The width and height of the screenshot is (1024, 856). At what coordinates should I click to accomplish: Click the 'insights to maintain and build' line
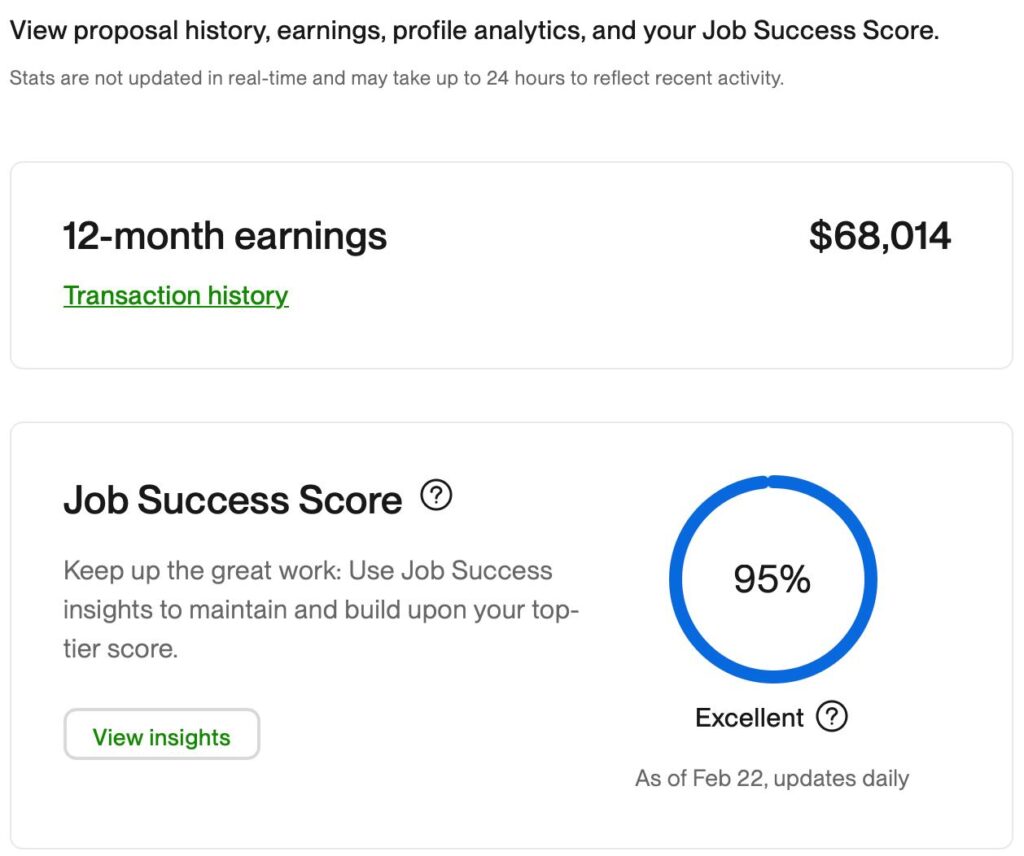(x=321, y=610)
